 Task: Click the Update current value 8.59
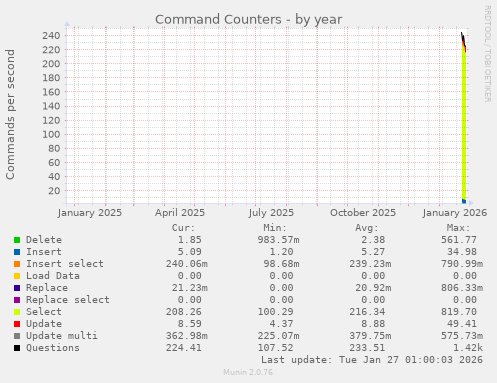tap(190, 324)
